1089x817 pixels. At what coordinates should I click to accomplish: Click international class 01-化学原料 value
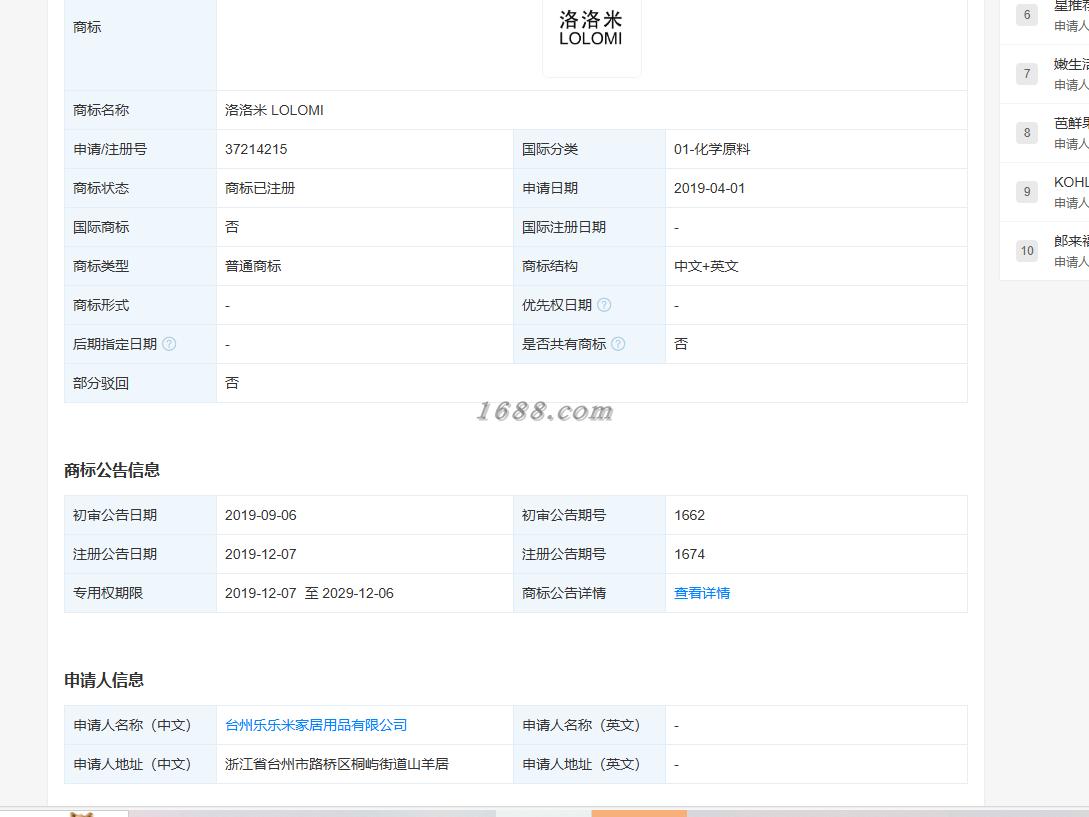(x=712, y=149)
